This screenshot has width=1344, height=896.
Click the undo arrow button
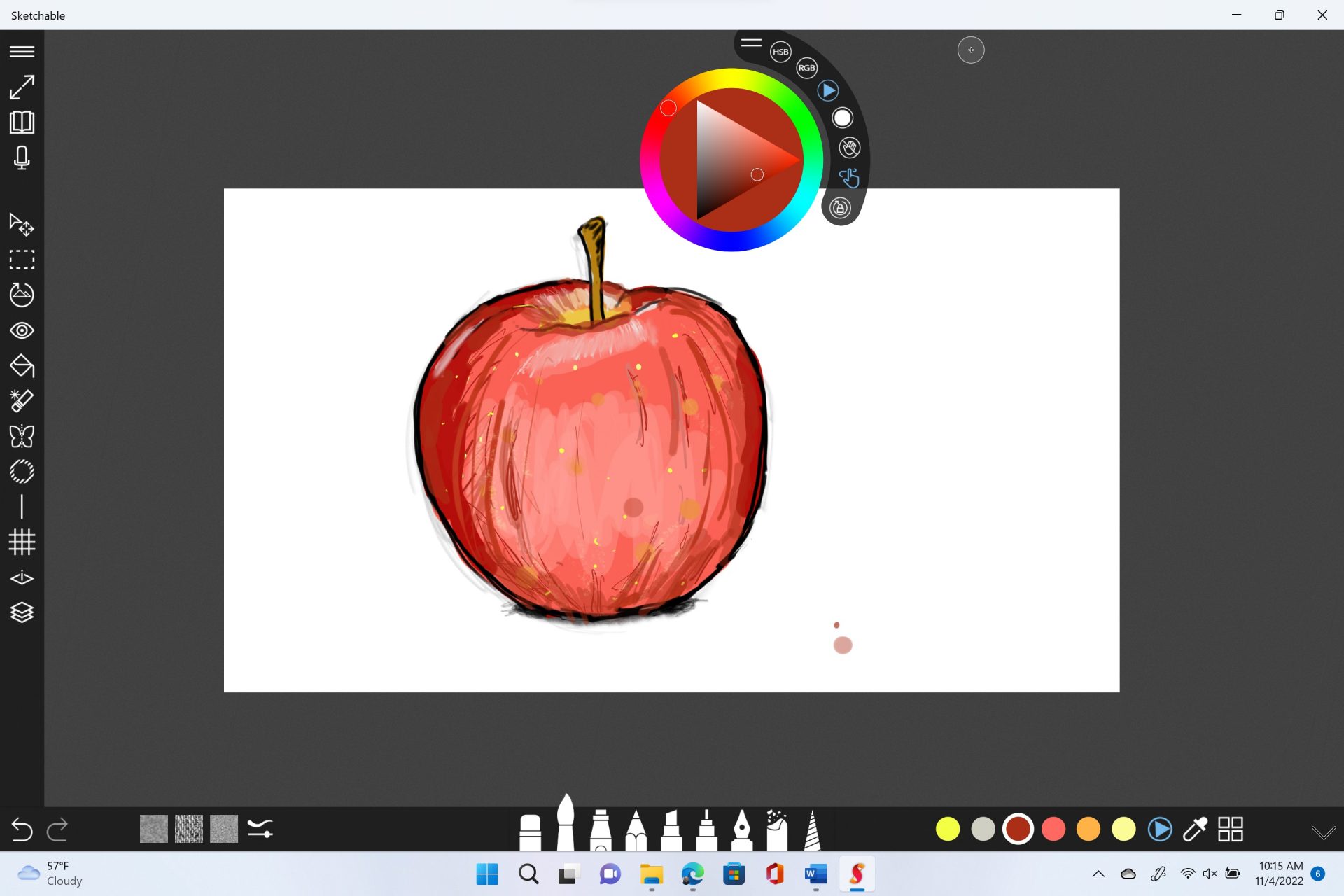point(22,829)
